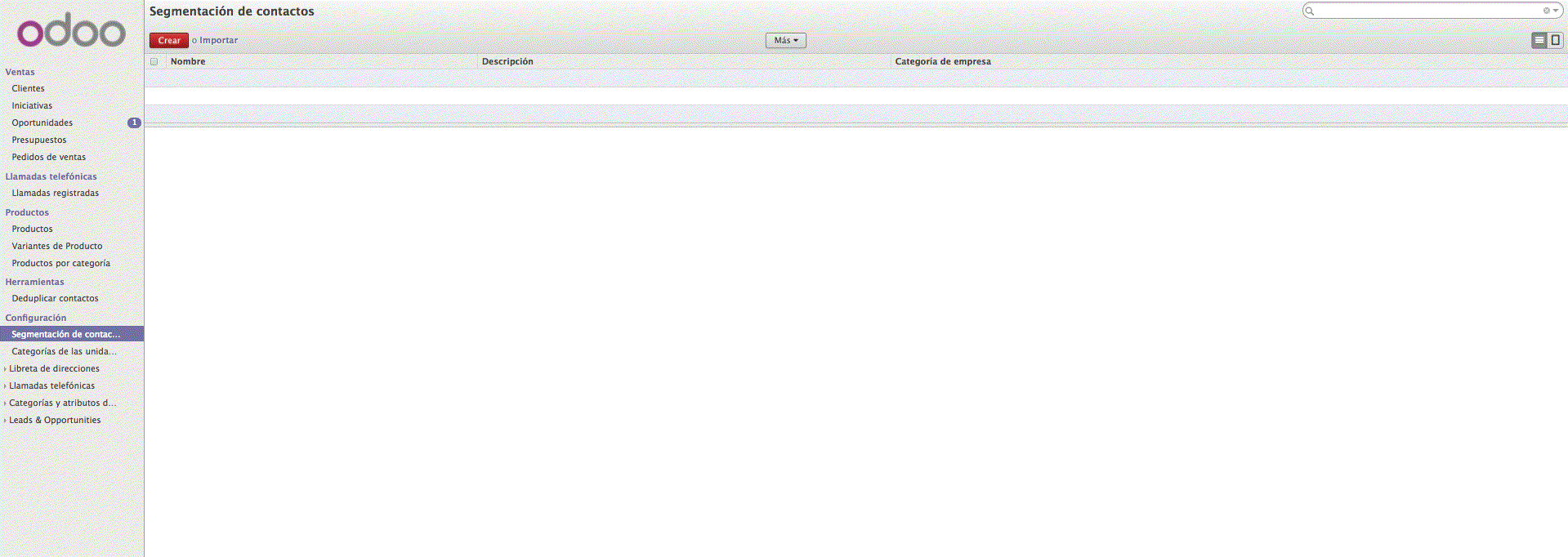Open Deduplicar contactos tool
Viewport: 1568px width, 557px height.
[x=55, y=298]
